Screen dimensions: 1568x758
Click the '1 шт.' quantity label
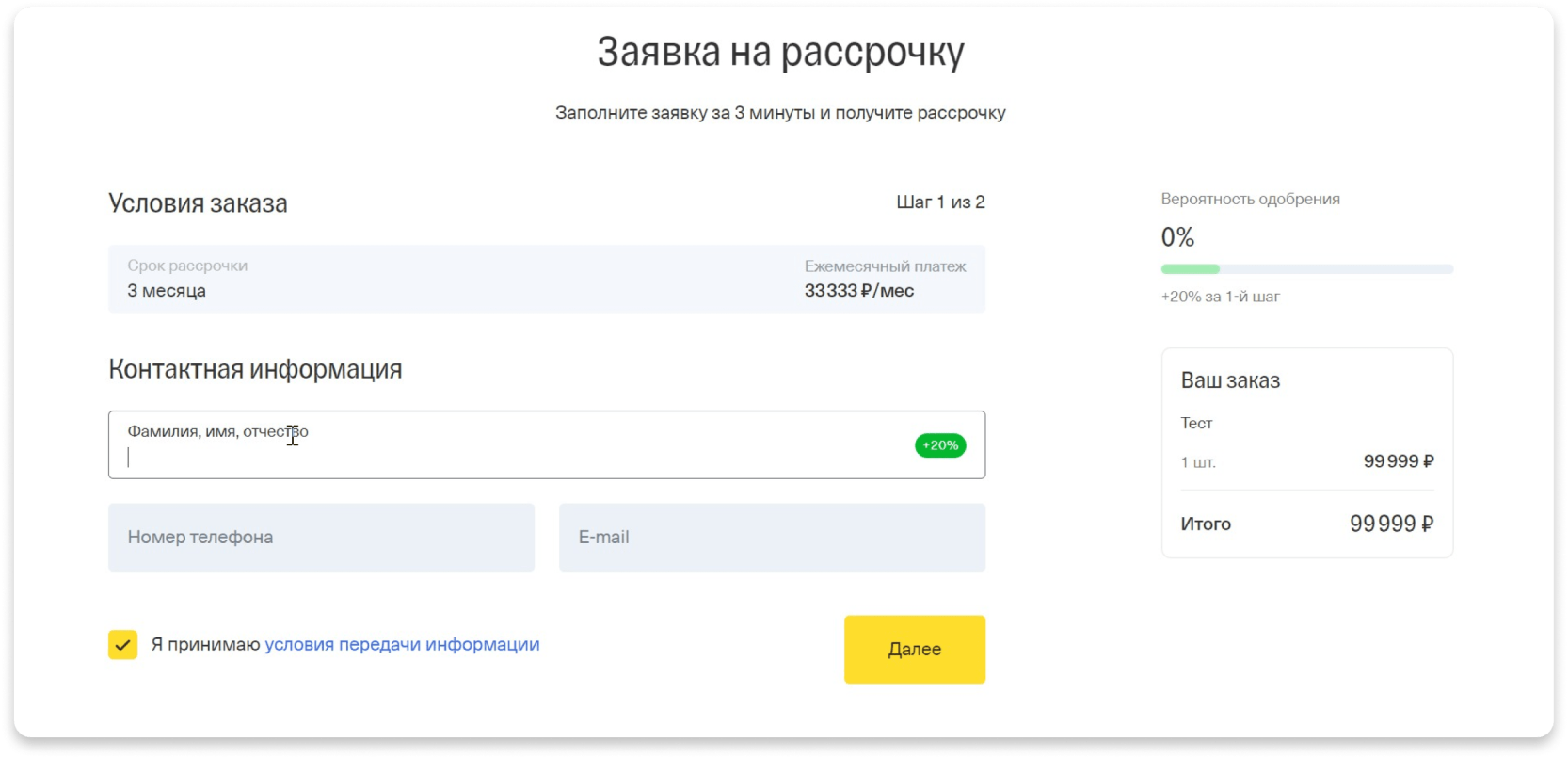[x=1198, y=462]
